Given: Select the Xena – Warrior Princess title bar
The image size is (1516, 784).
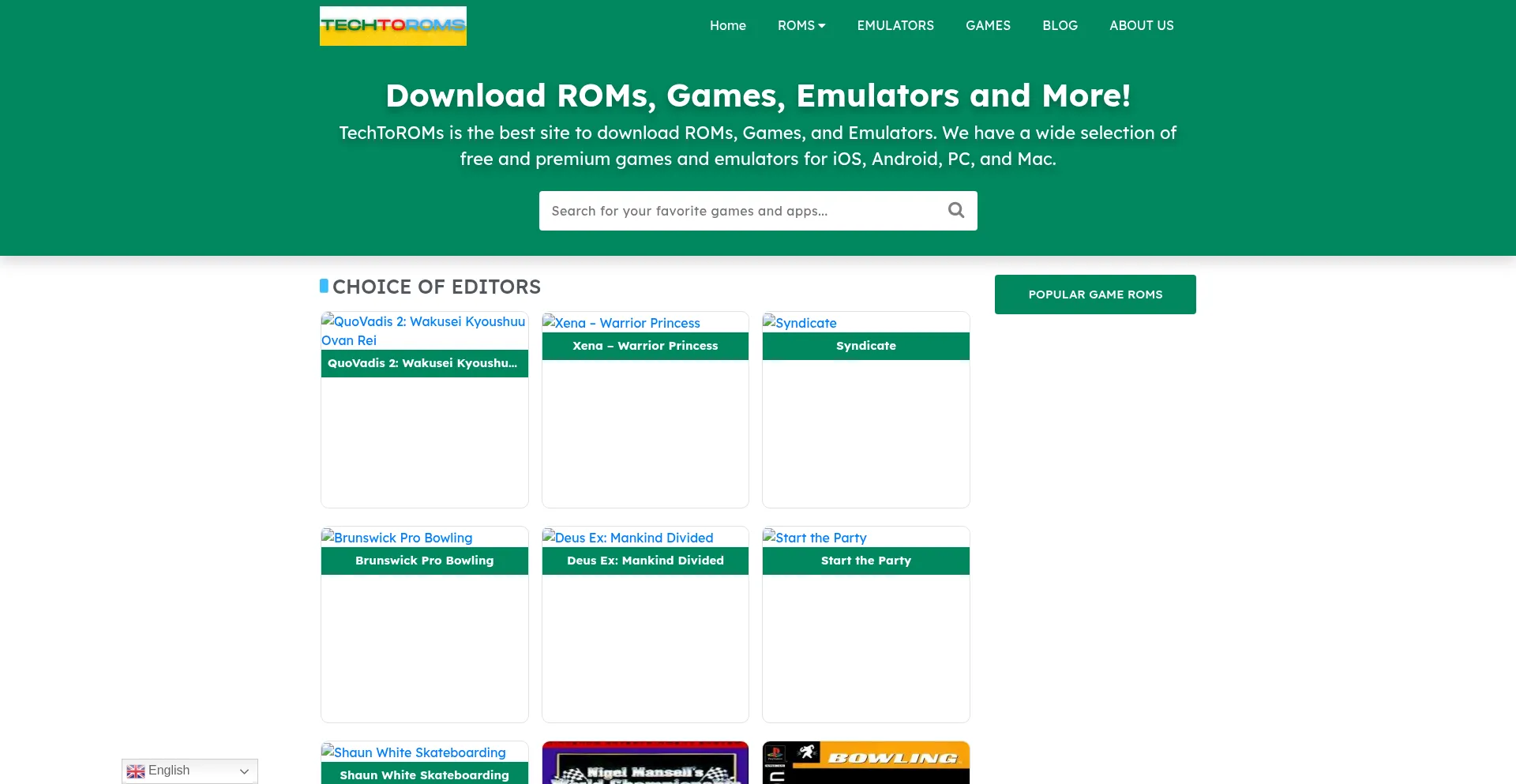Looking at the screenshot, I should point(645,346).
